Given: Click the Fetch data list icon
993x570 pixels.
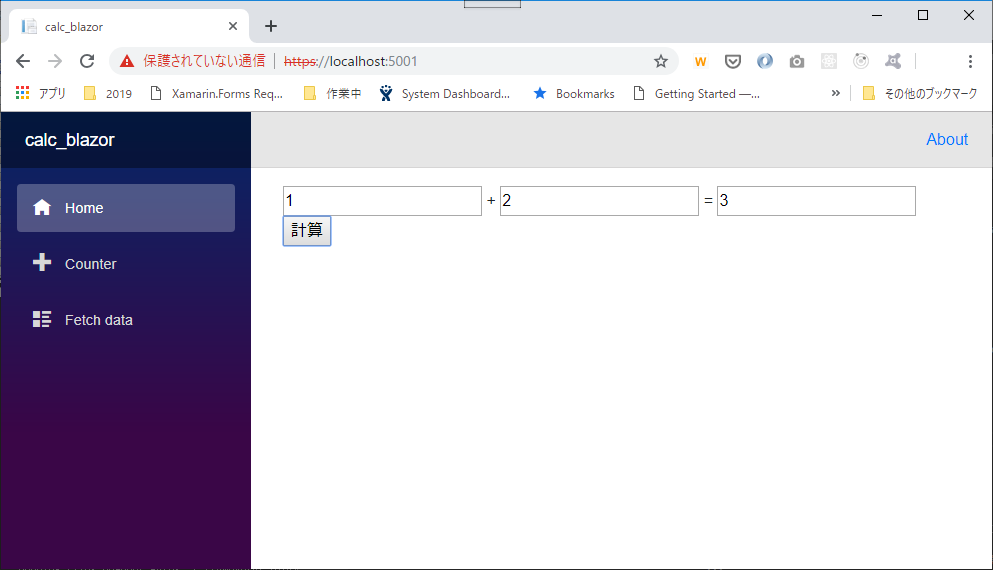Looking at the screenshot, I should 42,319.
